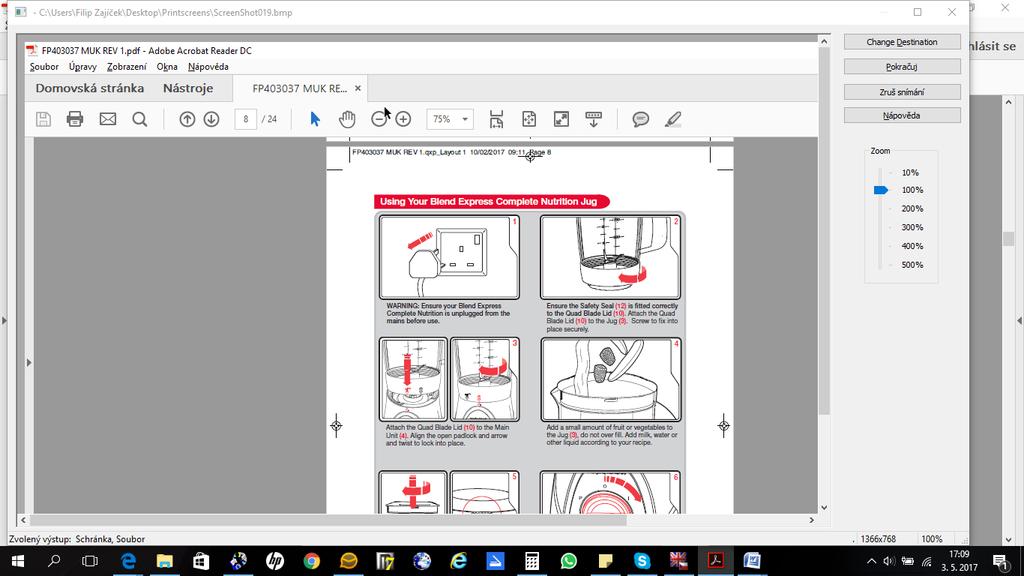Image resolution: width=1024 pixels, height=576 pixels.
Task: Select the arrow selection tool
Action: (x=315, y=119)
